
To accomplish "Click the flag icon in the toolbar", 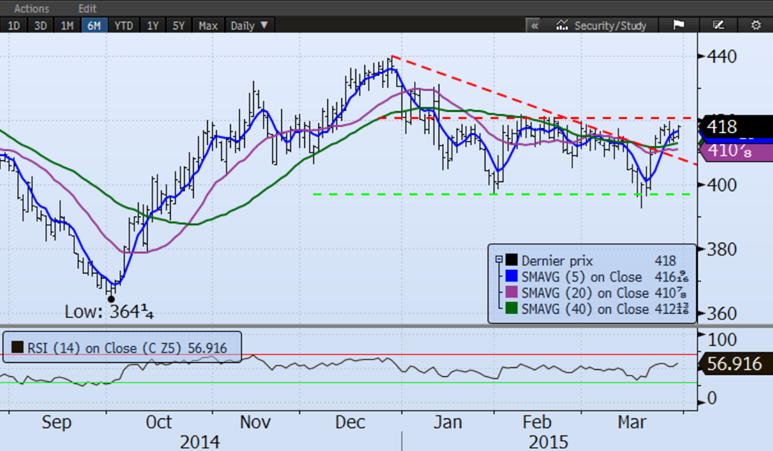I will [x=677, y=24].
